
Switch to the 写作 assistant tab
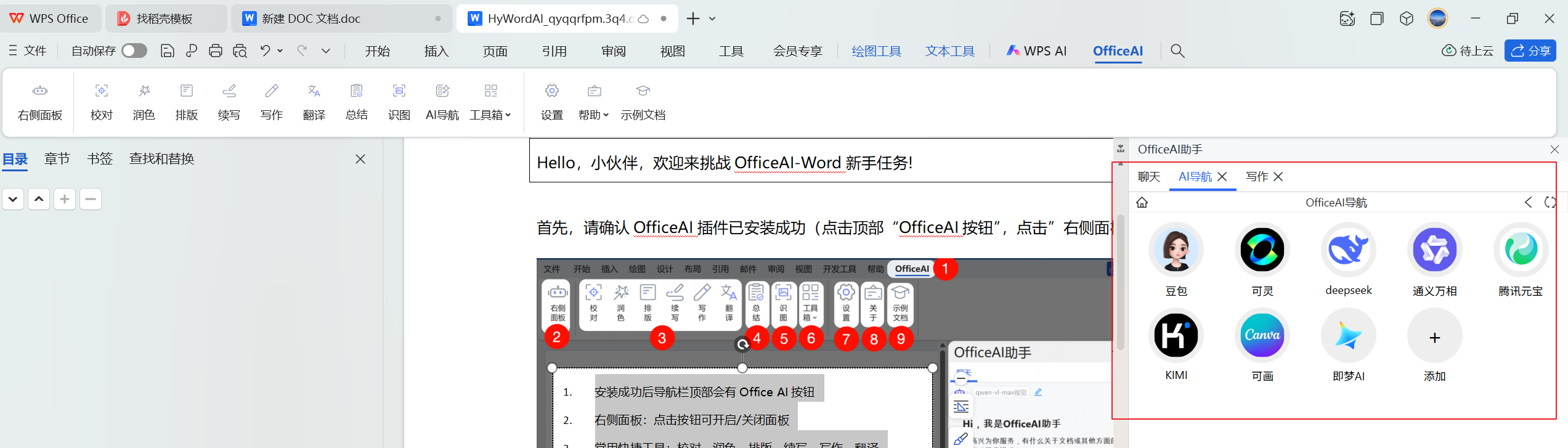[1257, 177]
